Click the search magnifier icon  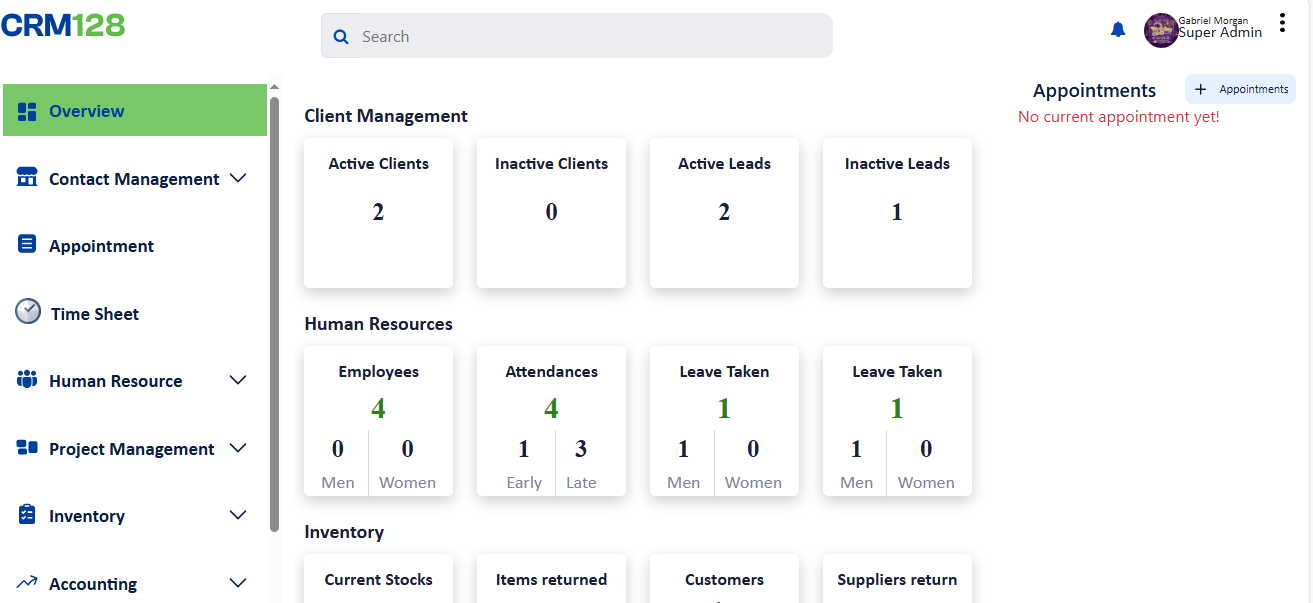pos(341,37)
